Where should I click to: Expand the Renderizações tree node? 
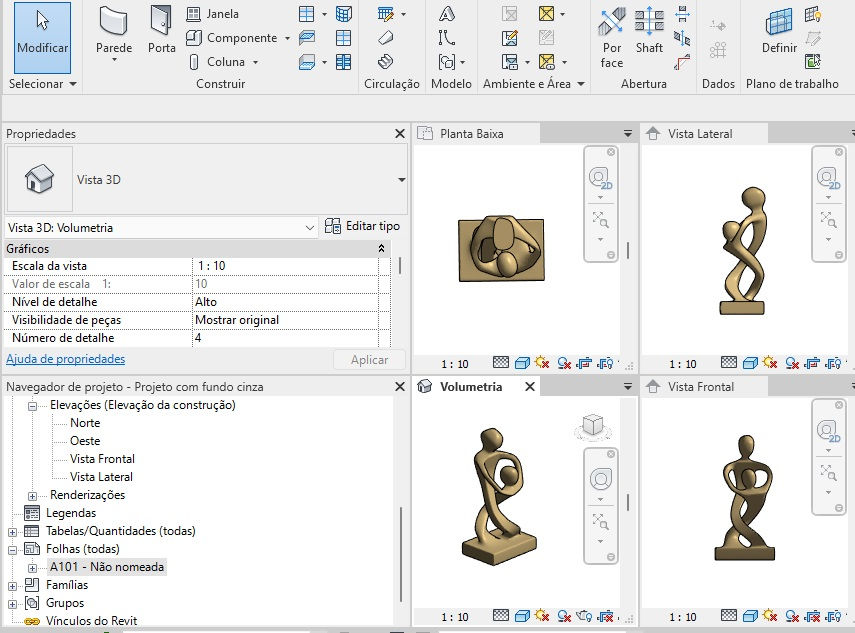point(32,496)
